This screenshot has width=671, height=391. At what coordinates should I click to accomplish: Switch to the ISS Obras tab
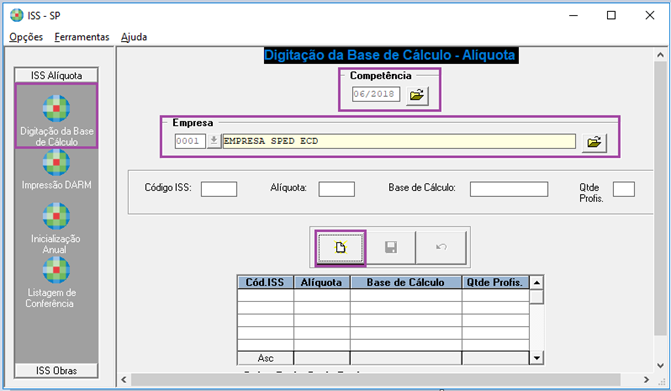pyautogui.click(x=56, y=370)
